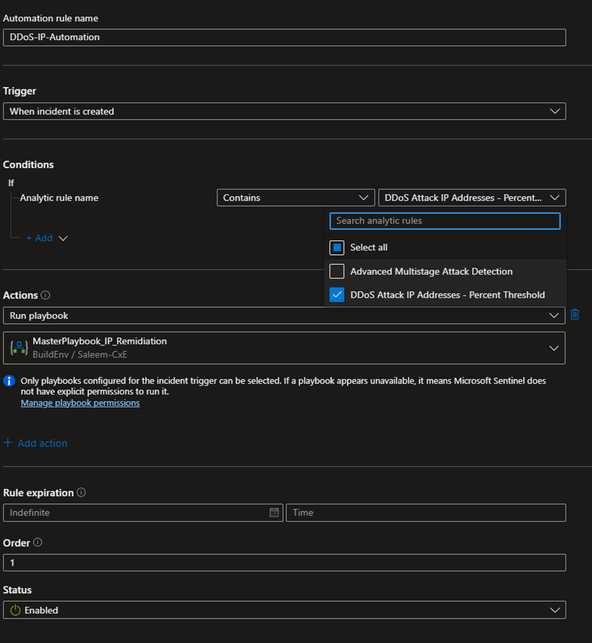Open the Trigger dropdown
This screenshot has height=643, width=592.
[285, 111]
